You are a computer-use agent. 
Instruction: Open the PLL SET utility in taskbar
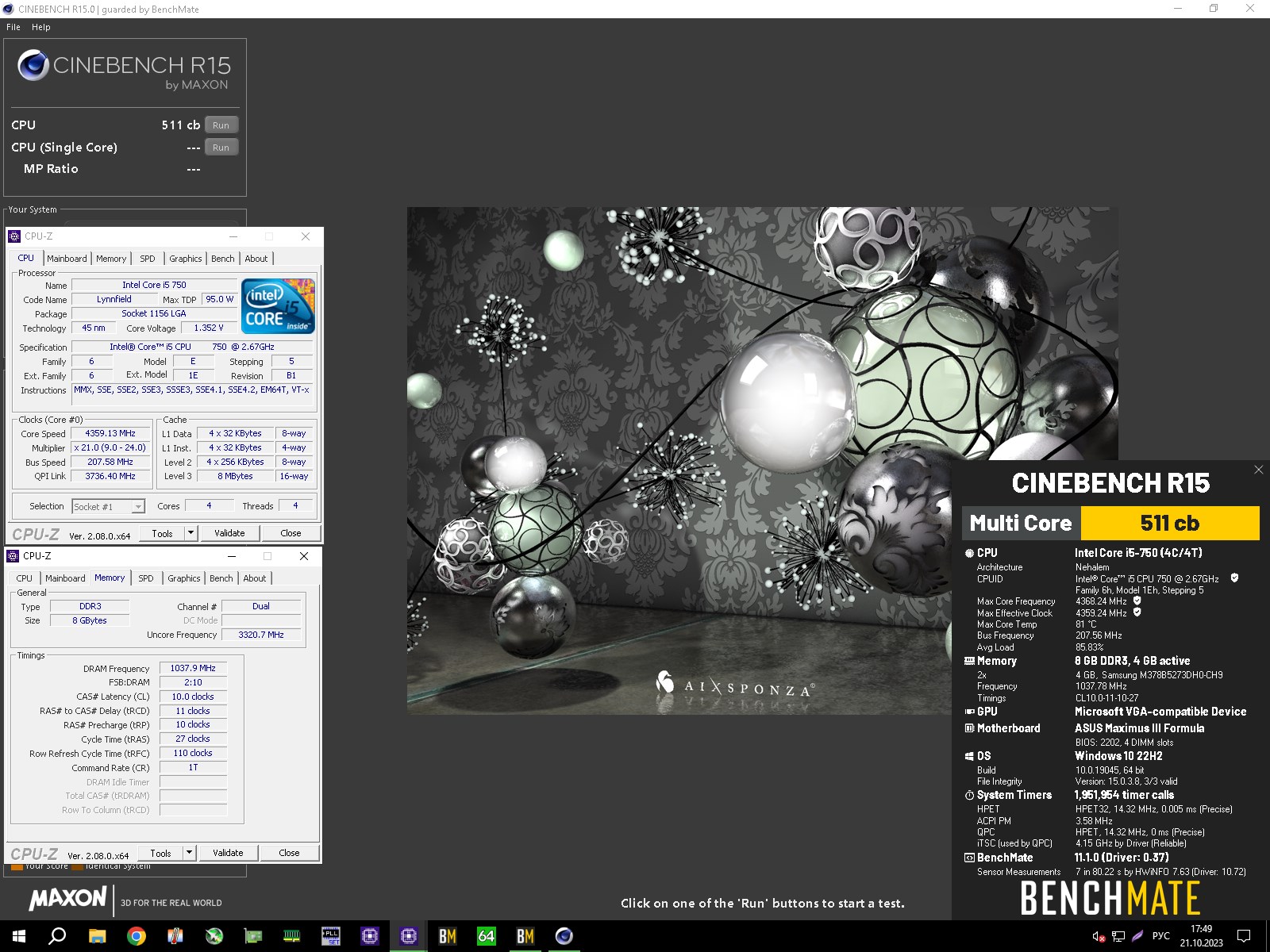click(x=331, y=936)
